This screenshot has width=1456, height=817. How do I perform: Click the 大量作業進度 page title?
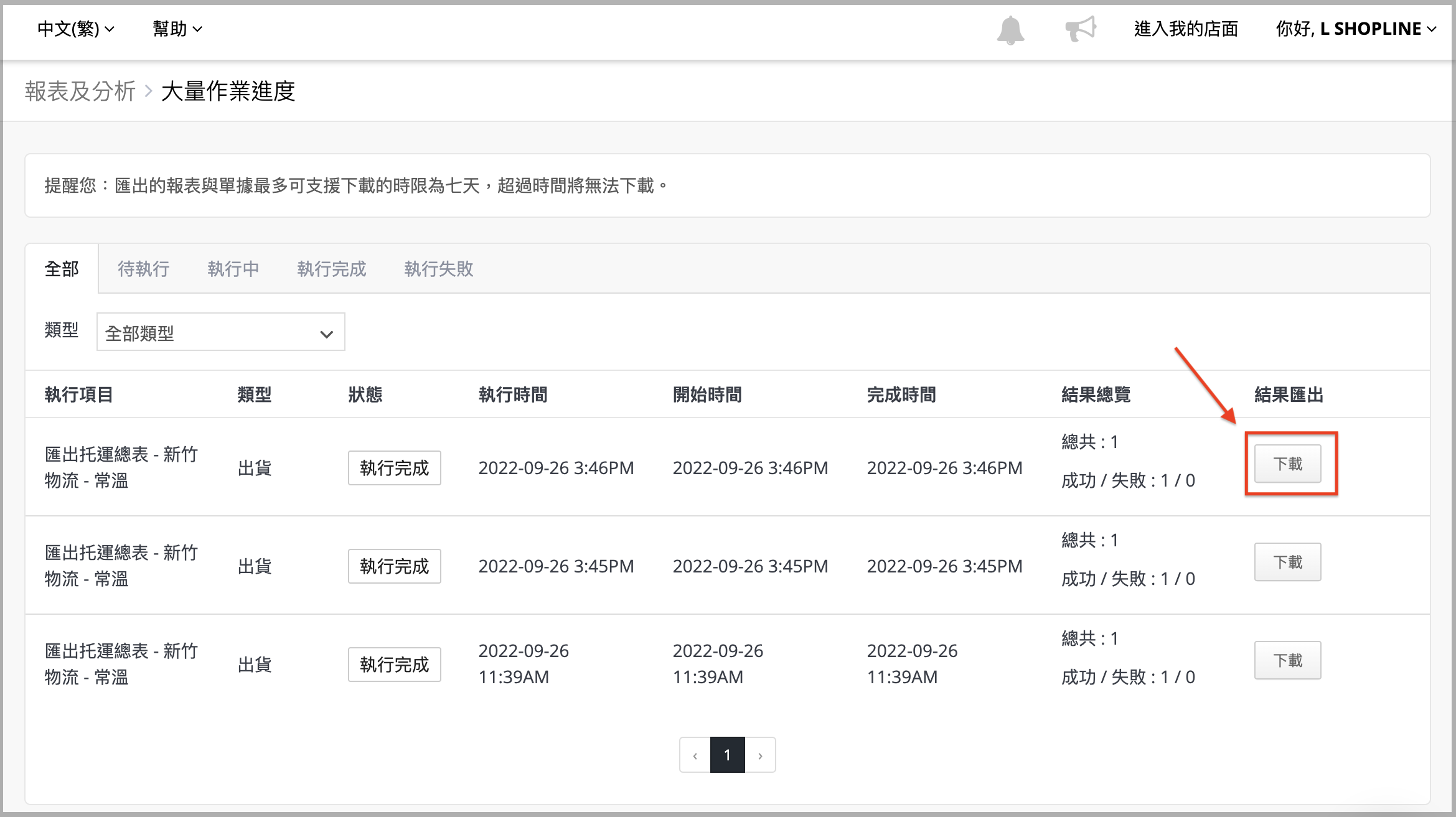(x=228, y=91)
